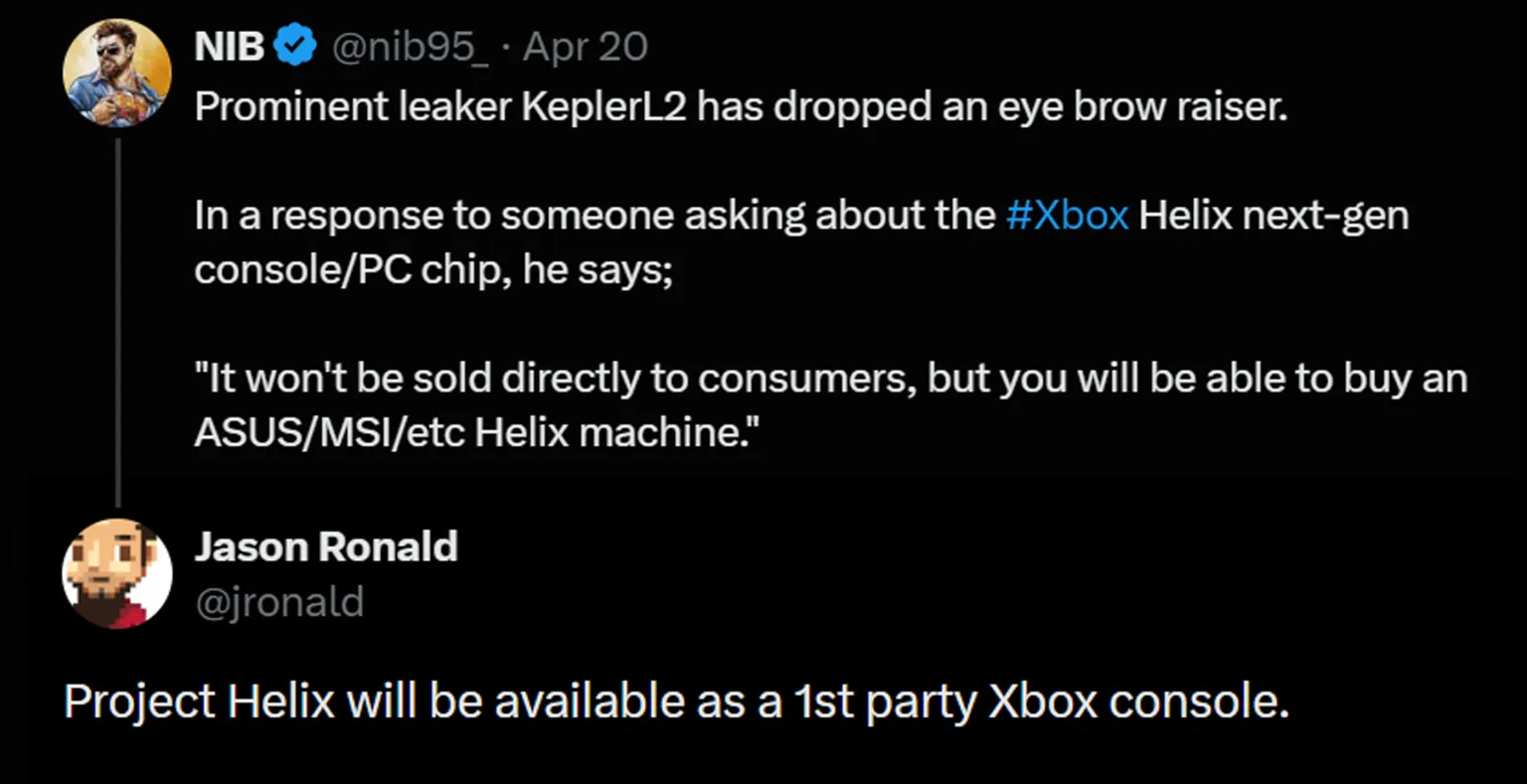Click the quoted 'It won't be sold directly' line

[831, 379]
